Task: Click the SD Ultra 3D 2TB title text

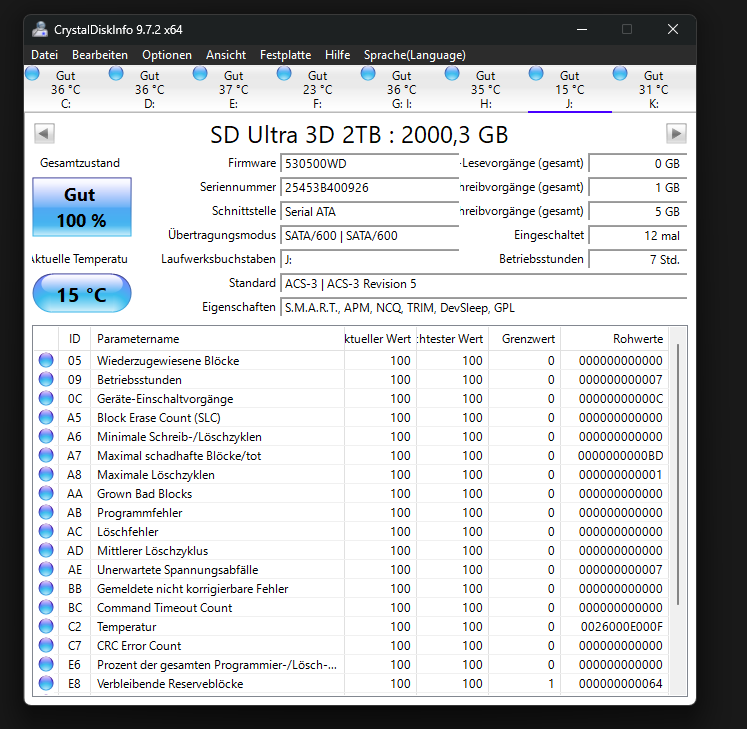Action: click(x=359, y=134)
